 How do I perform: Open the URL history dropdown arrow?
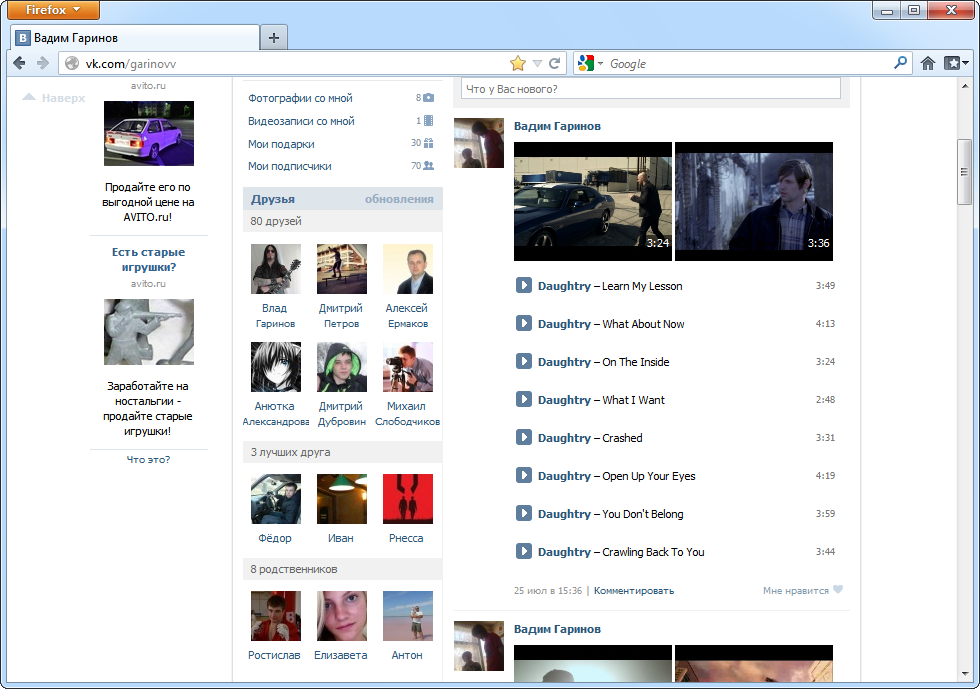pyautogui.click(x=537, y=63)
